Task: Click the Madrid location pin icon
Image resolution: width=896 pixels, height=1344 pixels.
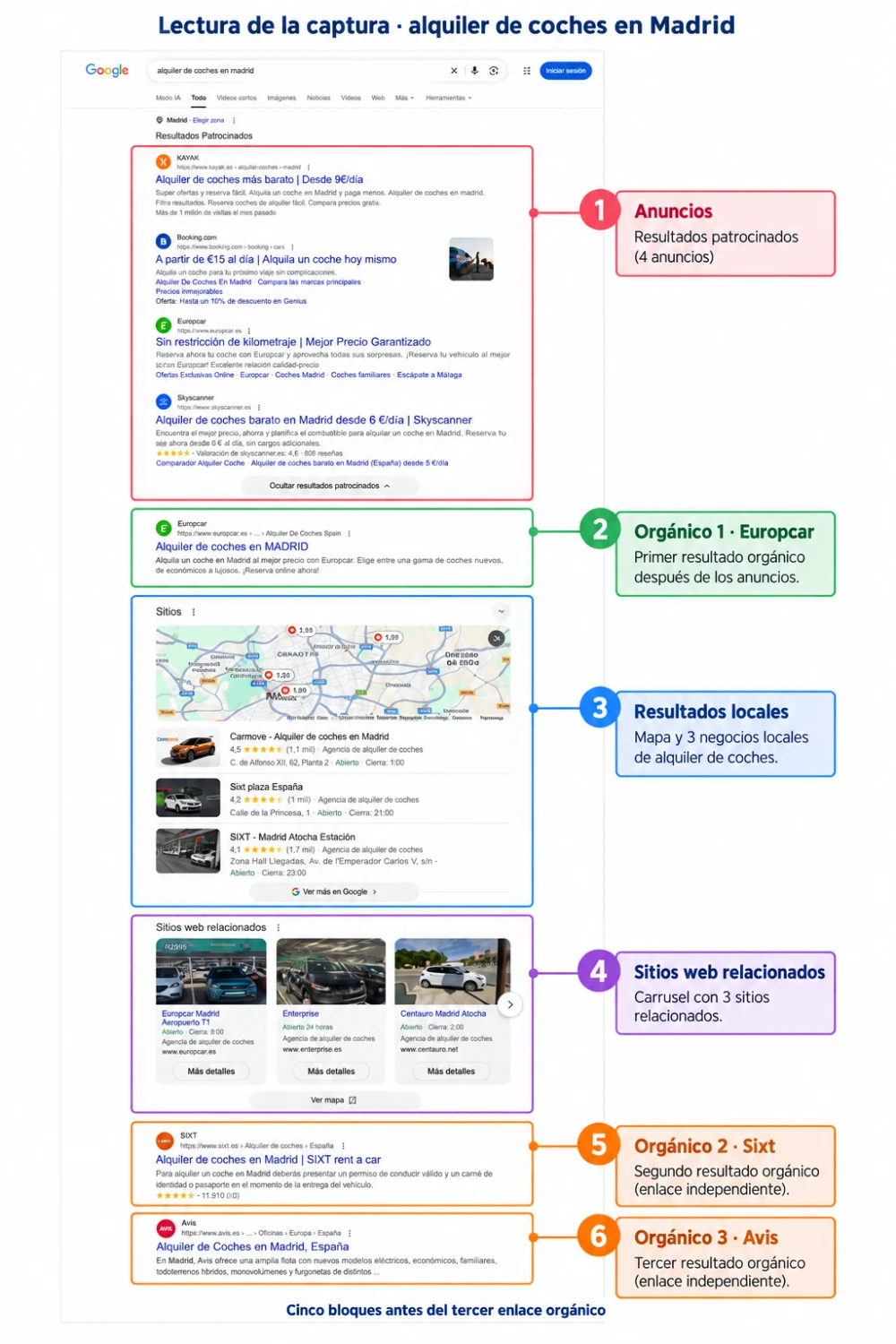Action: coord(159,120)
